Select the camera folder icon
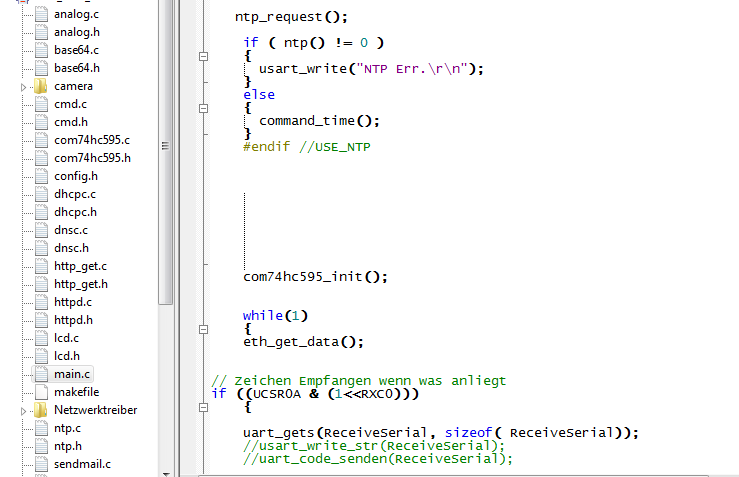 (41, 86)
